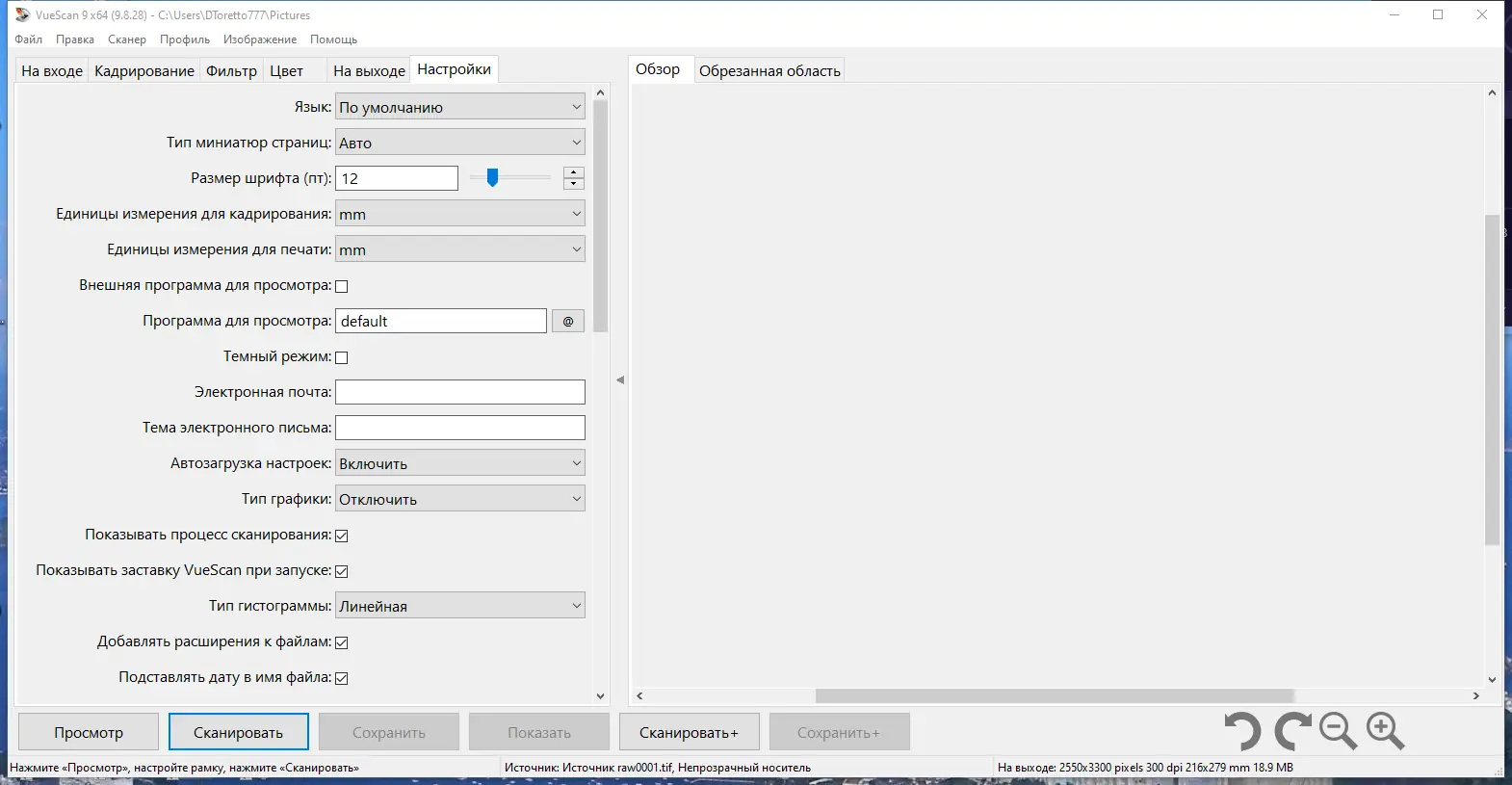
Task: Click the preview scroll left arrow
Action: point(639,695)
